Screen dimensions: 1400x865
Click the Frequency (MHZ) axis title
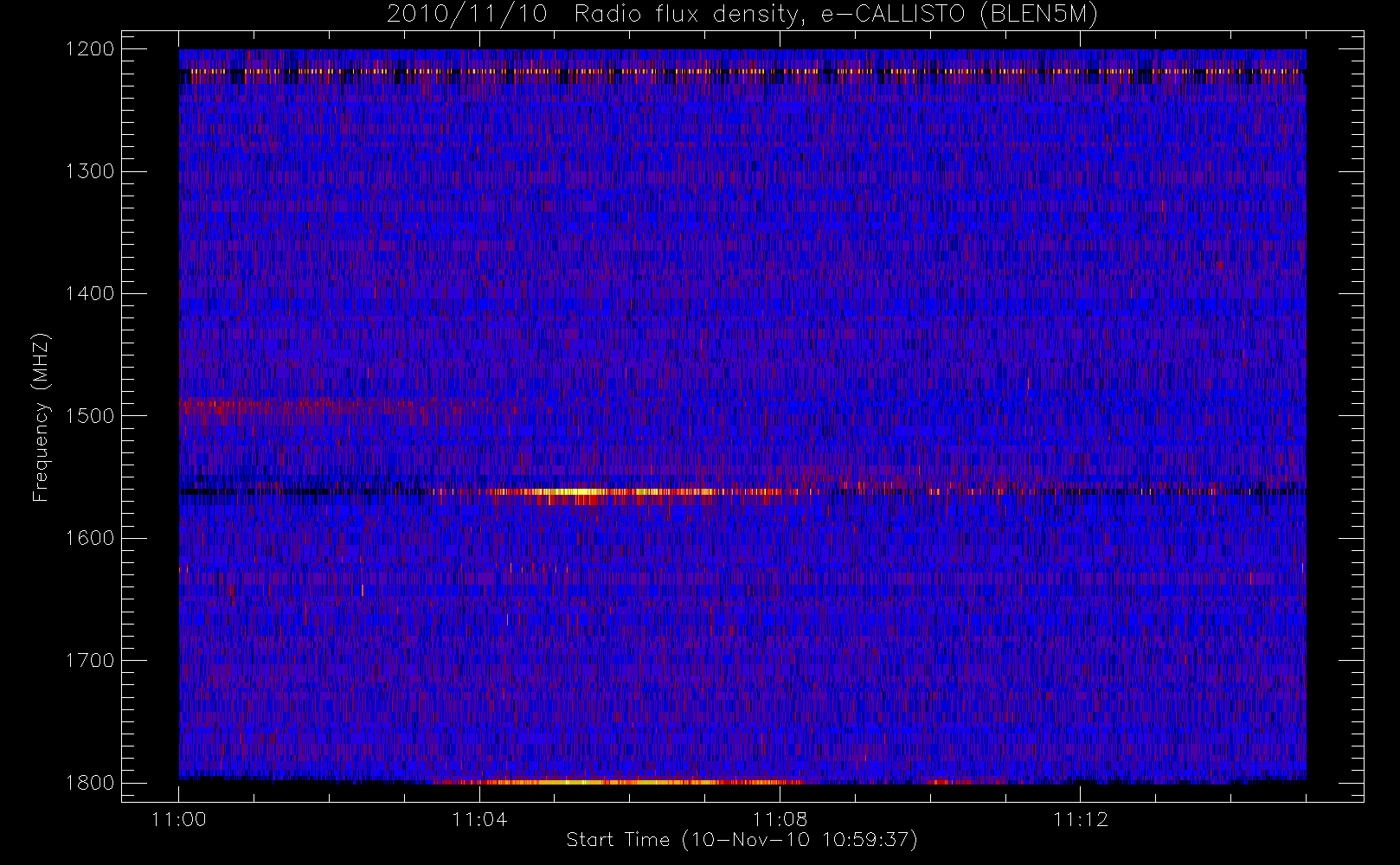(x=41, y=417)
